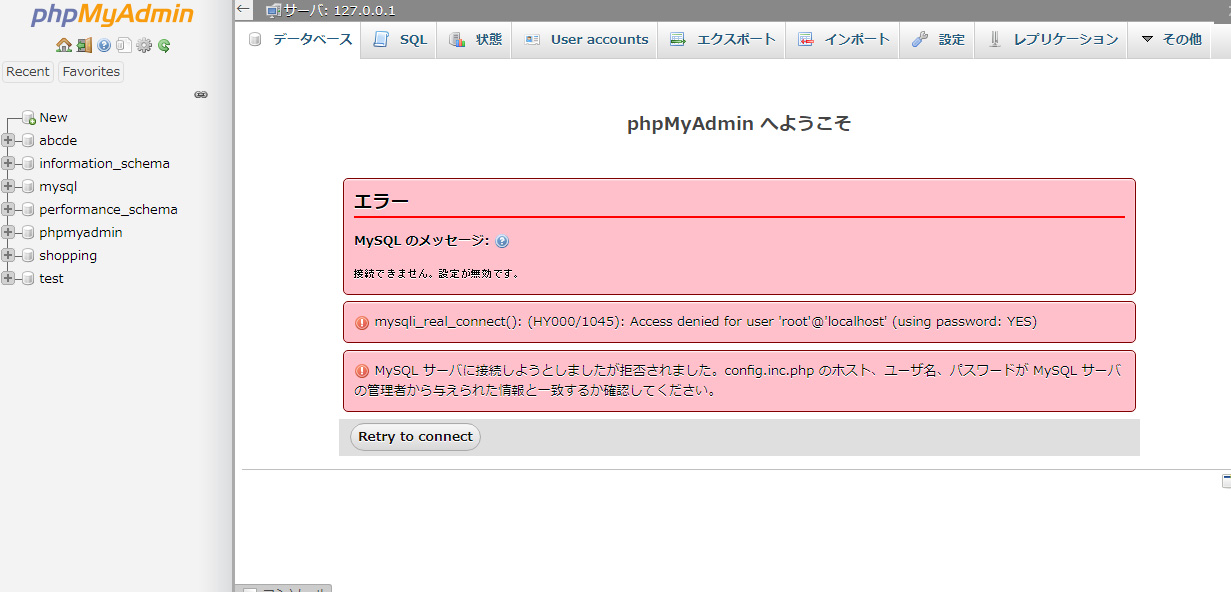The width and height of the screenshot is (1231, 592).
Task: Click MySQL message help question icon
Action: pyautogui.click(x=502, y=241)
